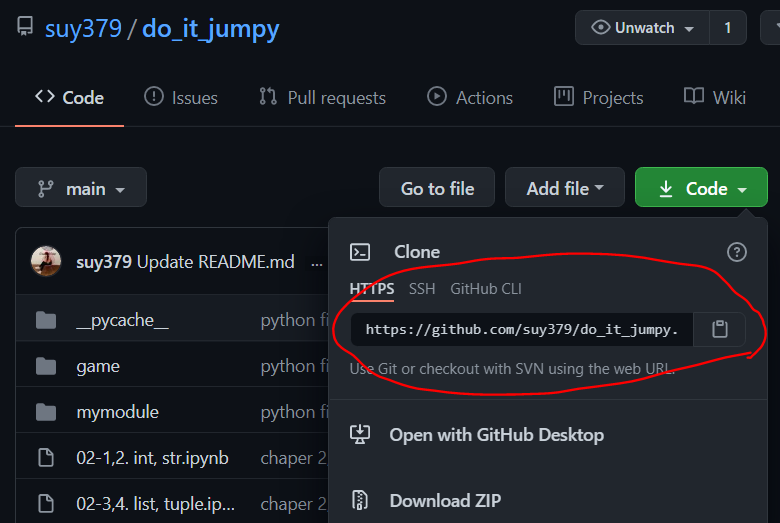
Task: Open the suy379 owner profile link
Action: coord(83,28)
